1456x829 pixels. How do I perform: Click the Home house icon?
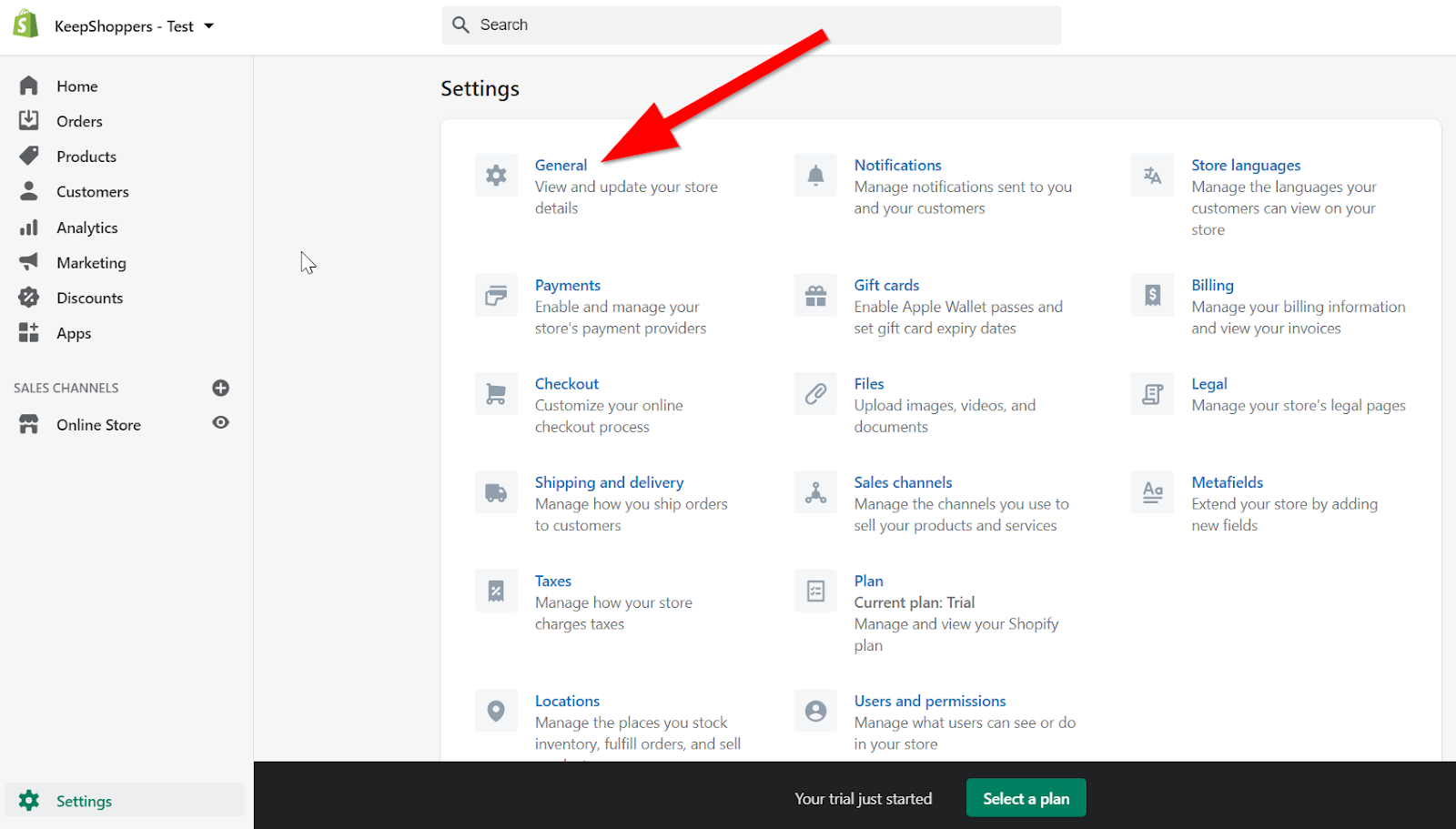click(29, 86)
